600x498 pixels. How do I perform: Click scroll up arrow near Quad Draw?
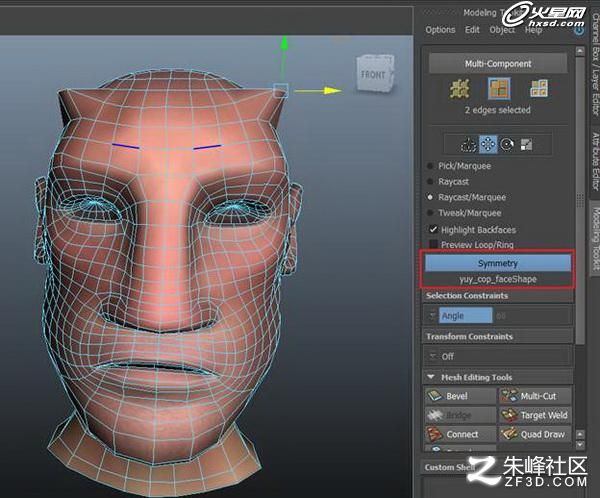pos(580,434)
